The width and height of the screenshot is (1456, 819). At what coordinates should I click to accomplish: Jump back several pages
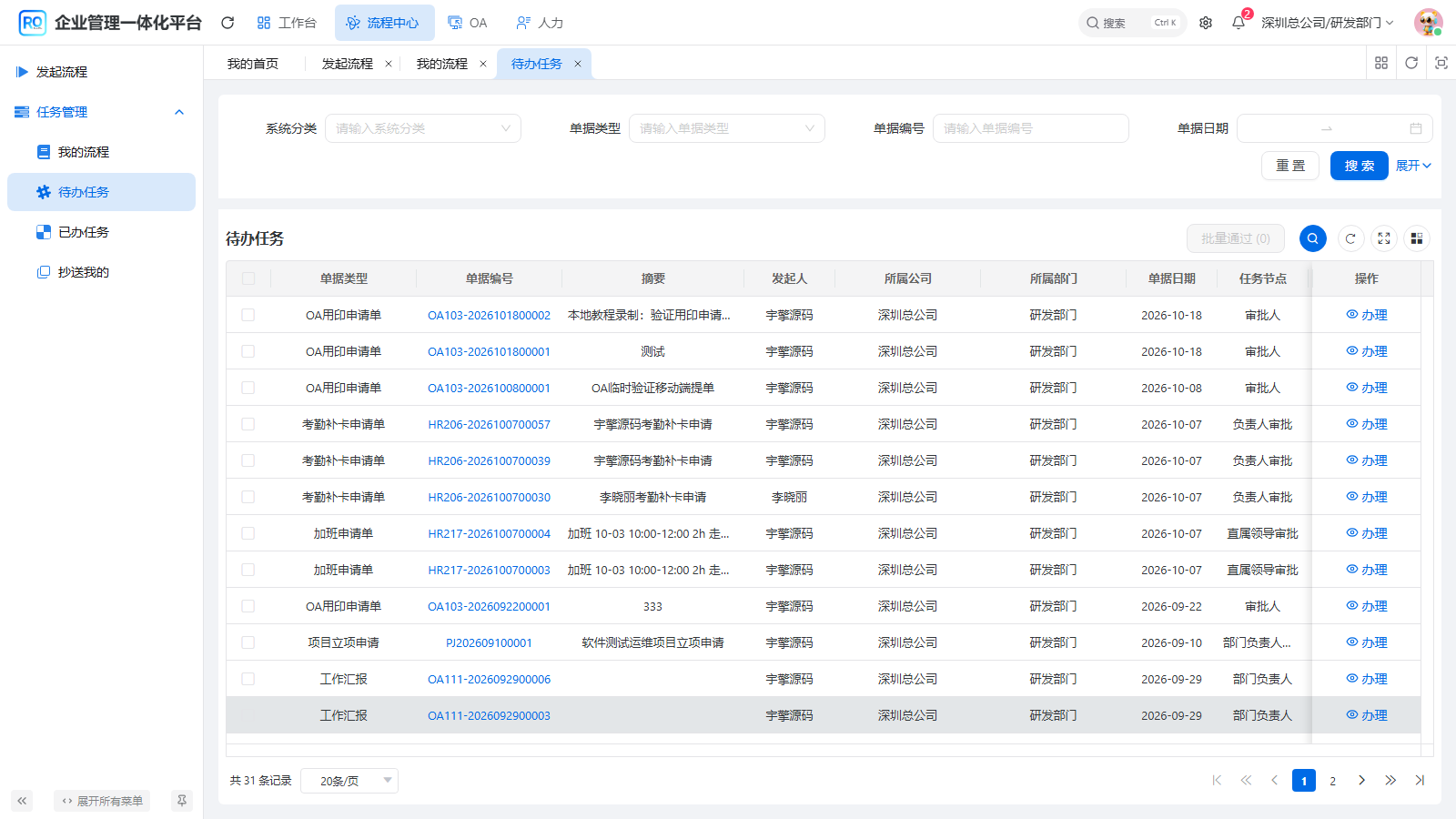click(x=1246, y=781)
